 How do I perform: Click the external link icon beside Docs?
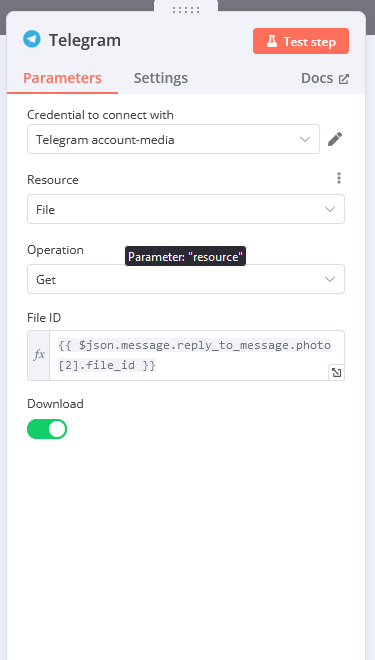point(344,79)
